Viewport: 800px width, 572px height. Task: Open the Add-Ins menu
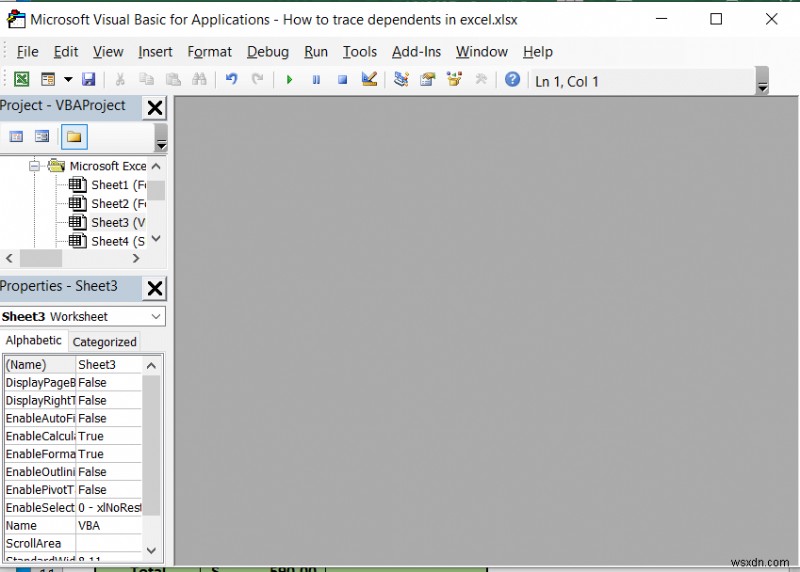point(416,52)
